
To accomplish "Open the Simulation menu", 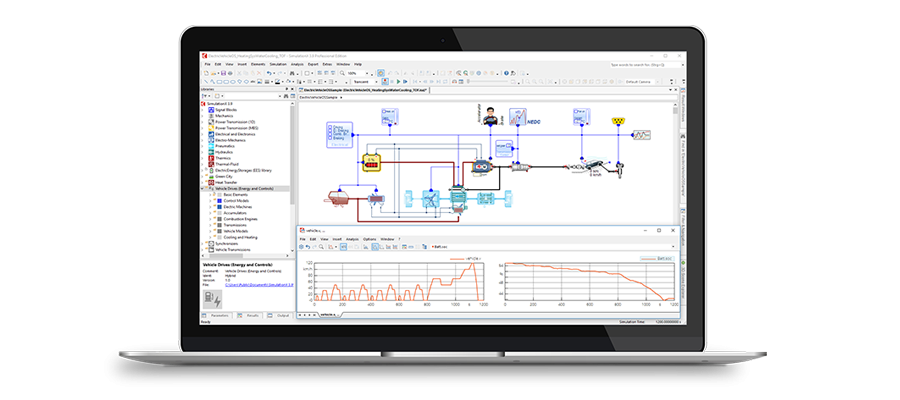I will point(278,64).
